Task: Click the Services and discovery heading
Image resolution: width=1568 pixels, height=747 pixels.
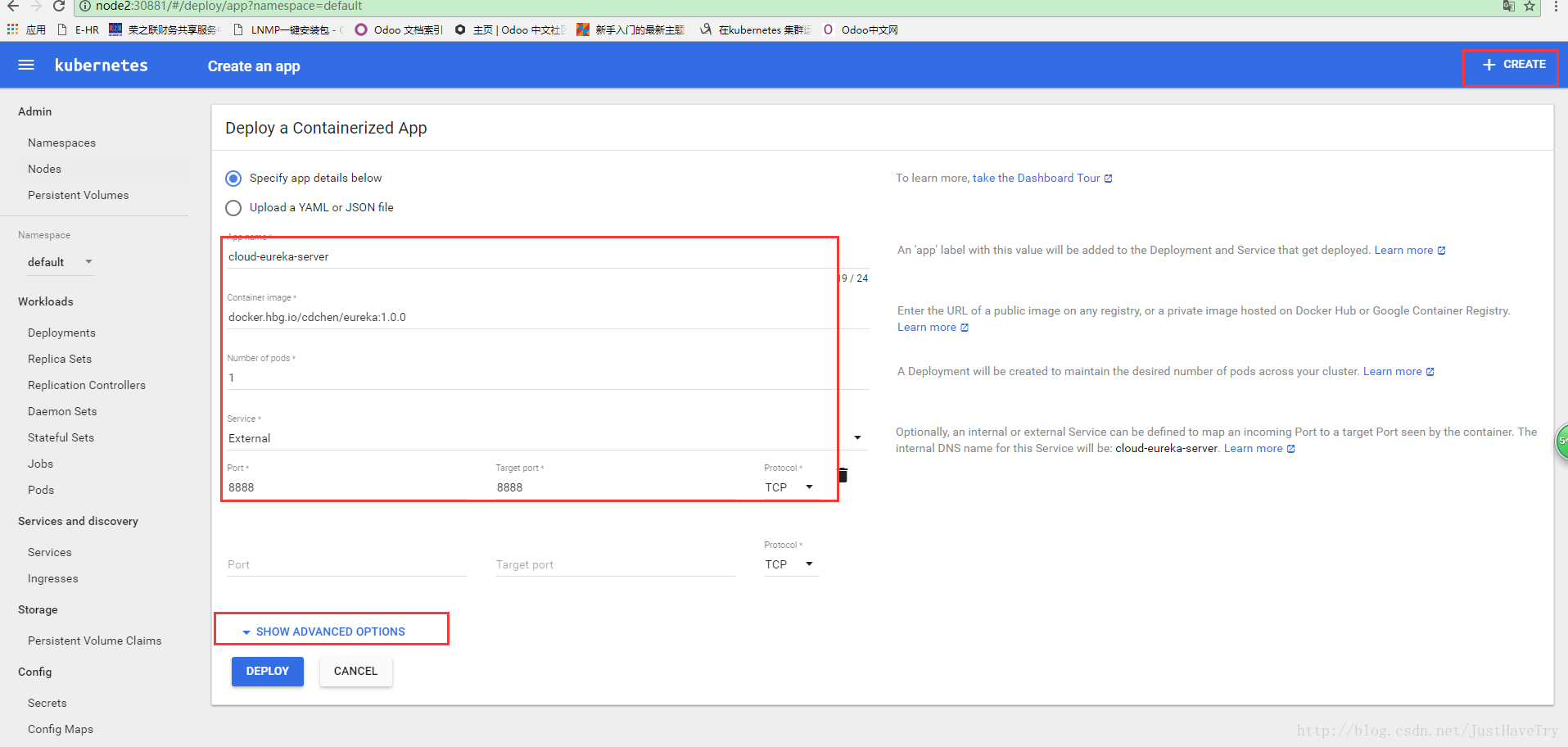Action: click(78, 521)
